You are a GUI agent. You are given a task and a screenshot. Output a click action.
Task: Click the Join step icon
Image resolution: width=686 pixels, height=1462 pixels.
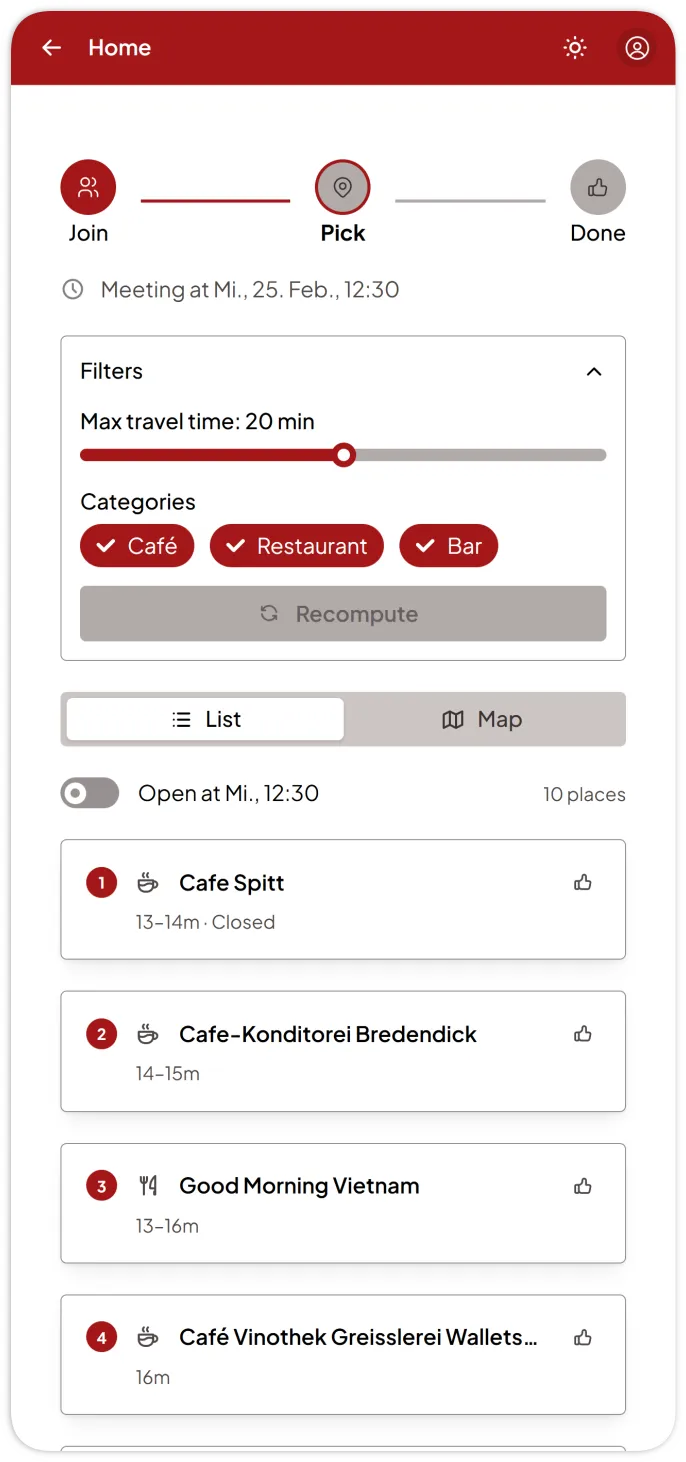coord(88,186)
